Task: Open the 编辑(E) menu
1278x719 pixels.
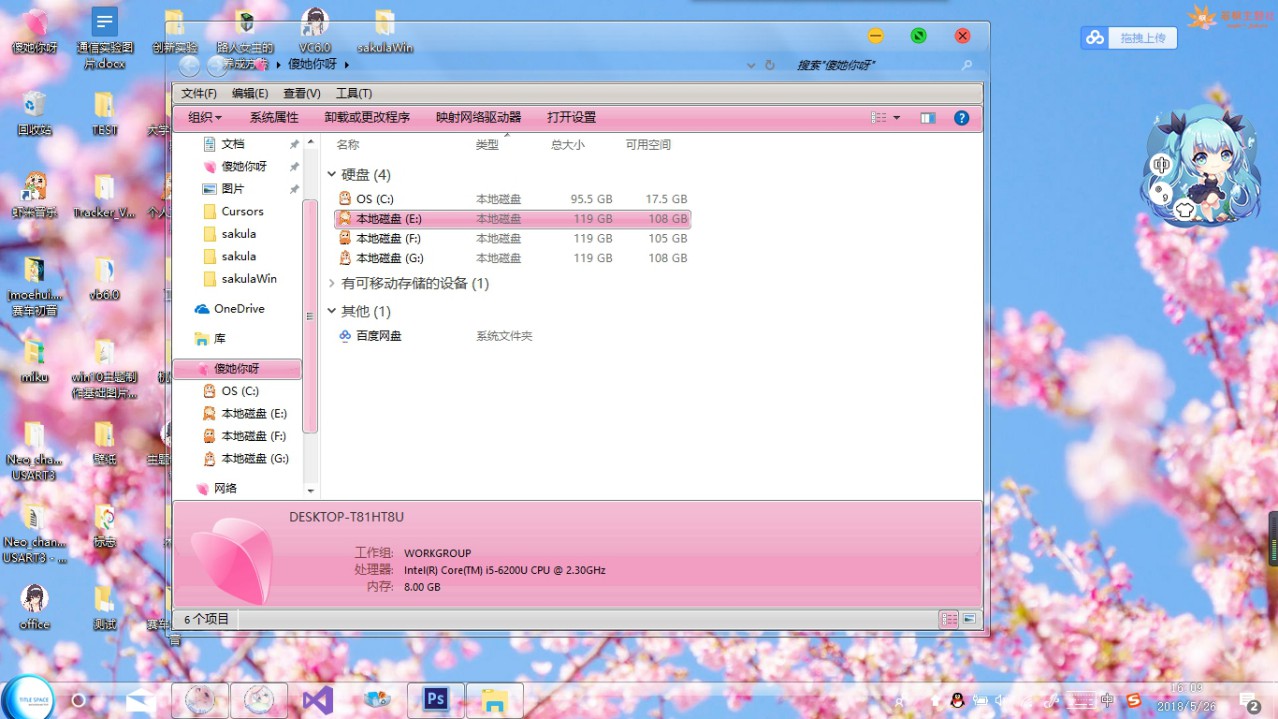Action: 250,93
